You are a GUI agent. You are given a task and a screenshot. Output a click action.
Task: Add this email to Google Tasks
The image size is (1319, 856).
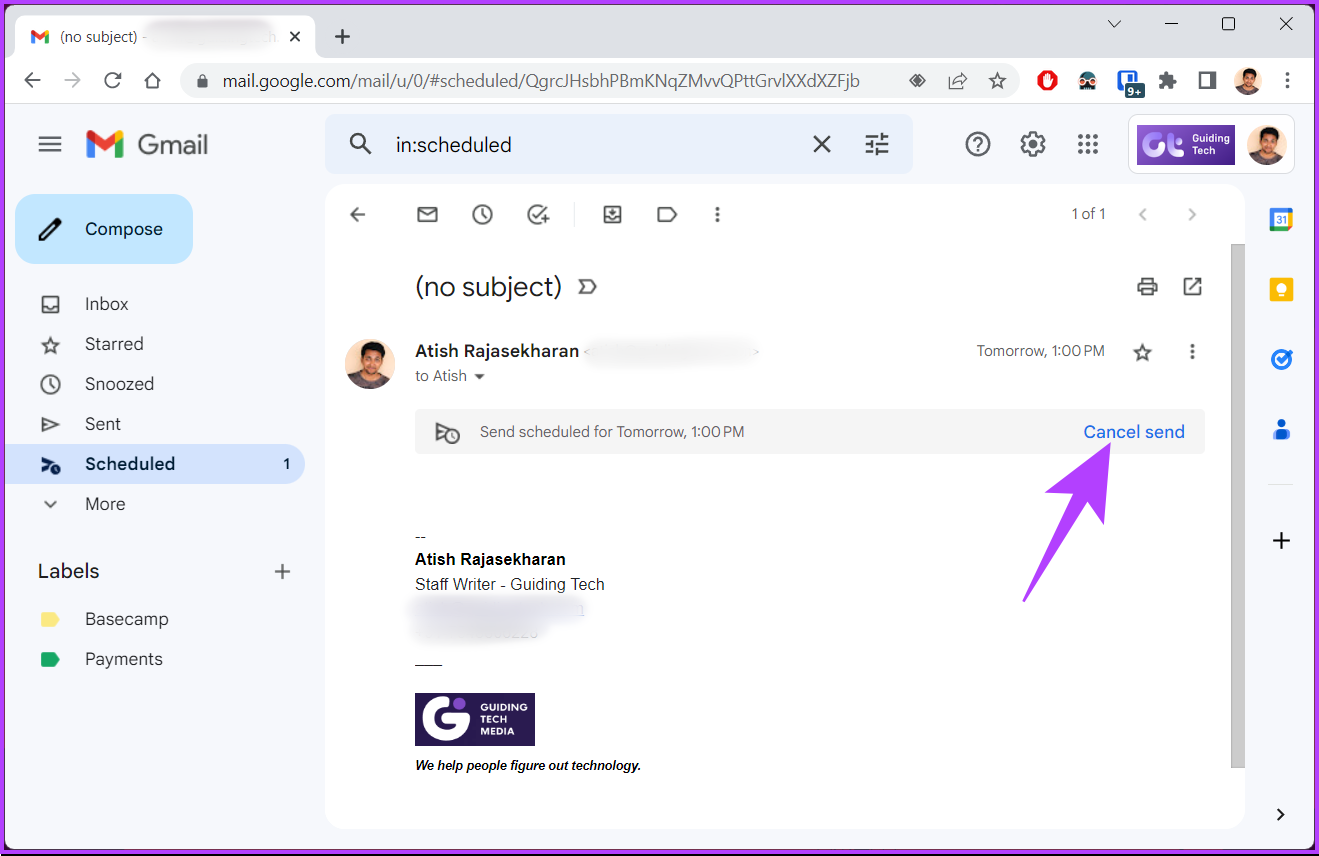point(539,214)
